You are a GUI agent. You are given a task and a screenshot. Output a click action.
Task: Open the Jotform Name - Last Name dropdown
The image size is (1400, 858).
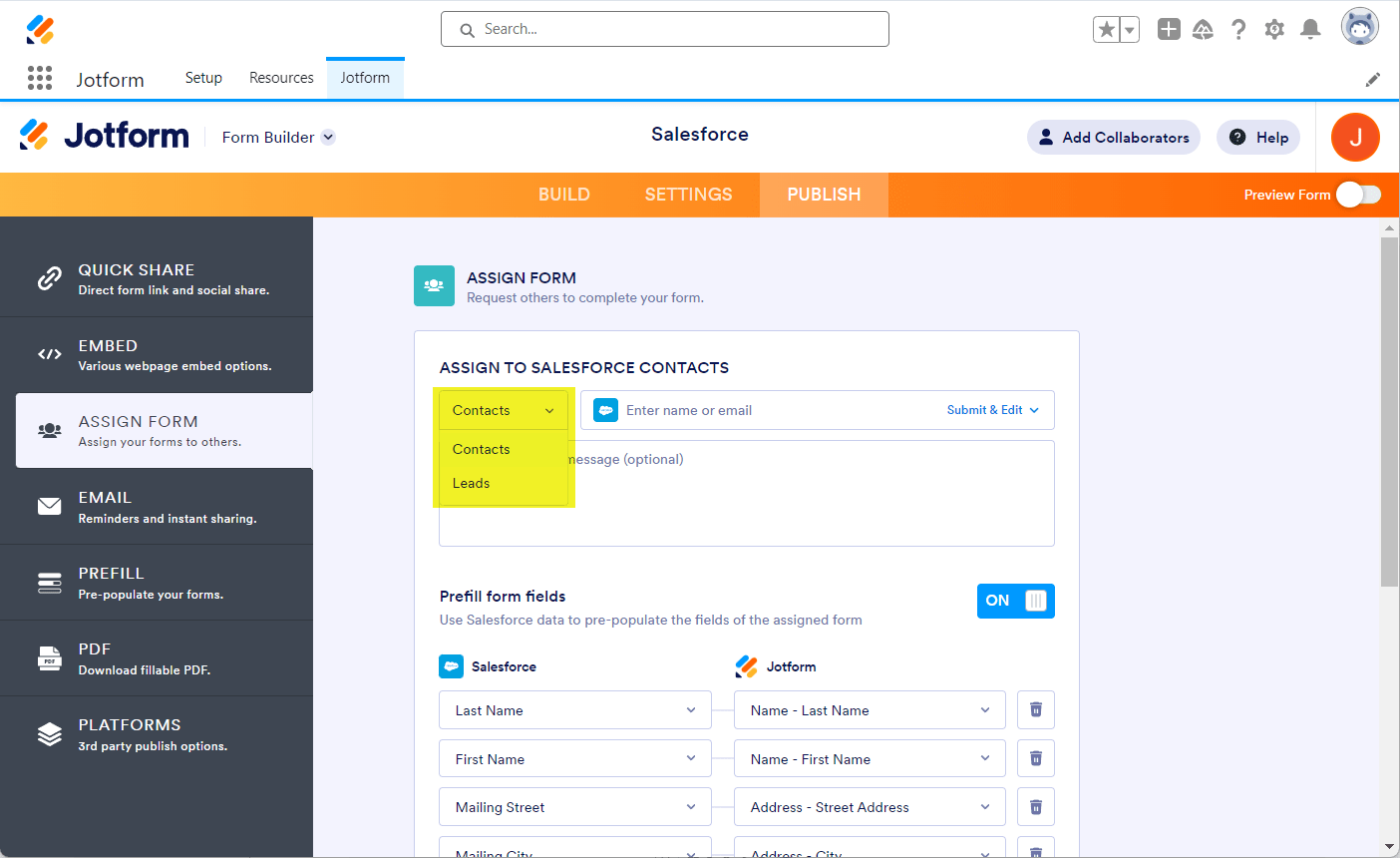[871, 709]
